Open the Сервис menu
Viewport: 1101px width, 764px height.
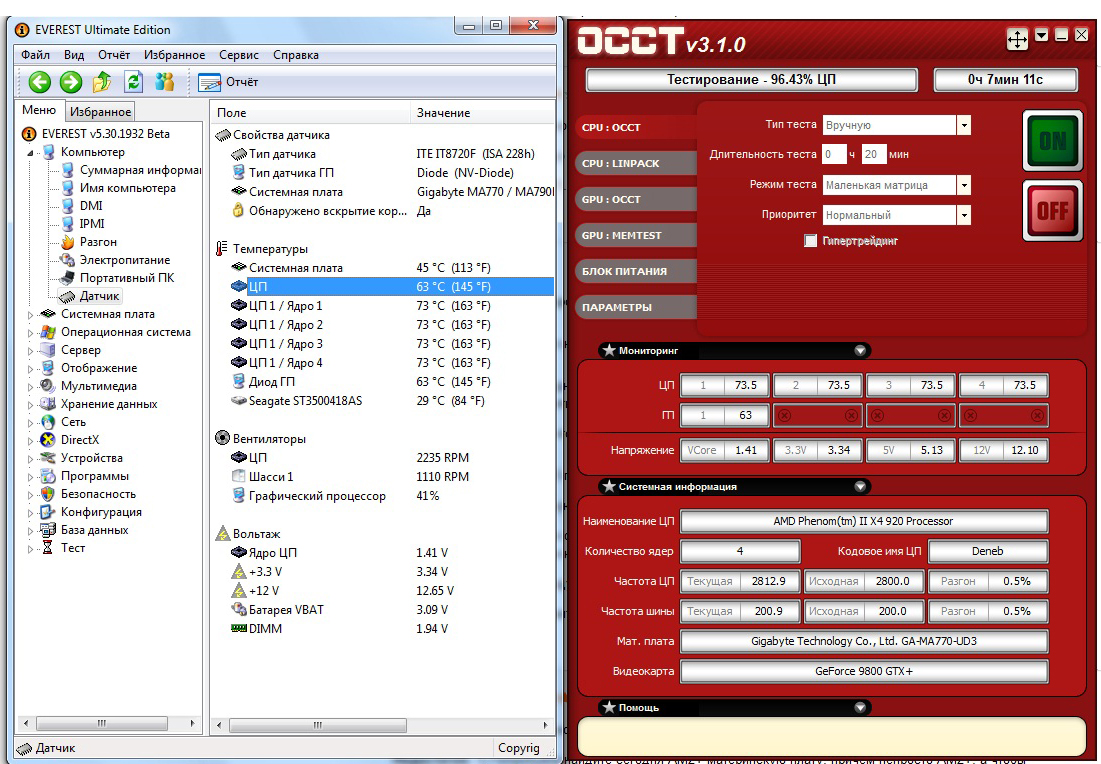(x=239, y=55)
